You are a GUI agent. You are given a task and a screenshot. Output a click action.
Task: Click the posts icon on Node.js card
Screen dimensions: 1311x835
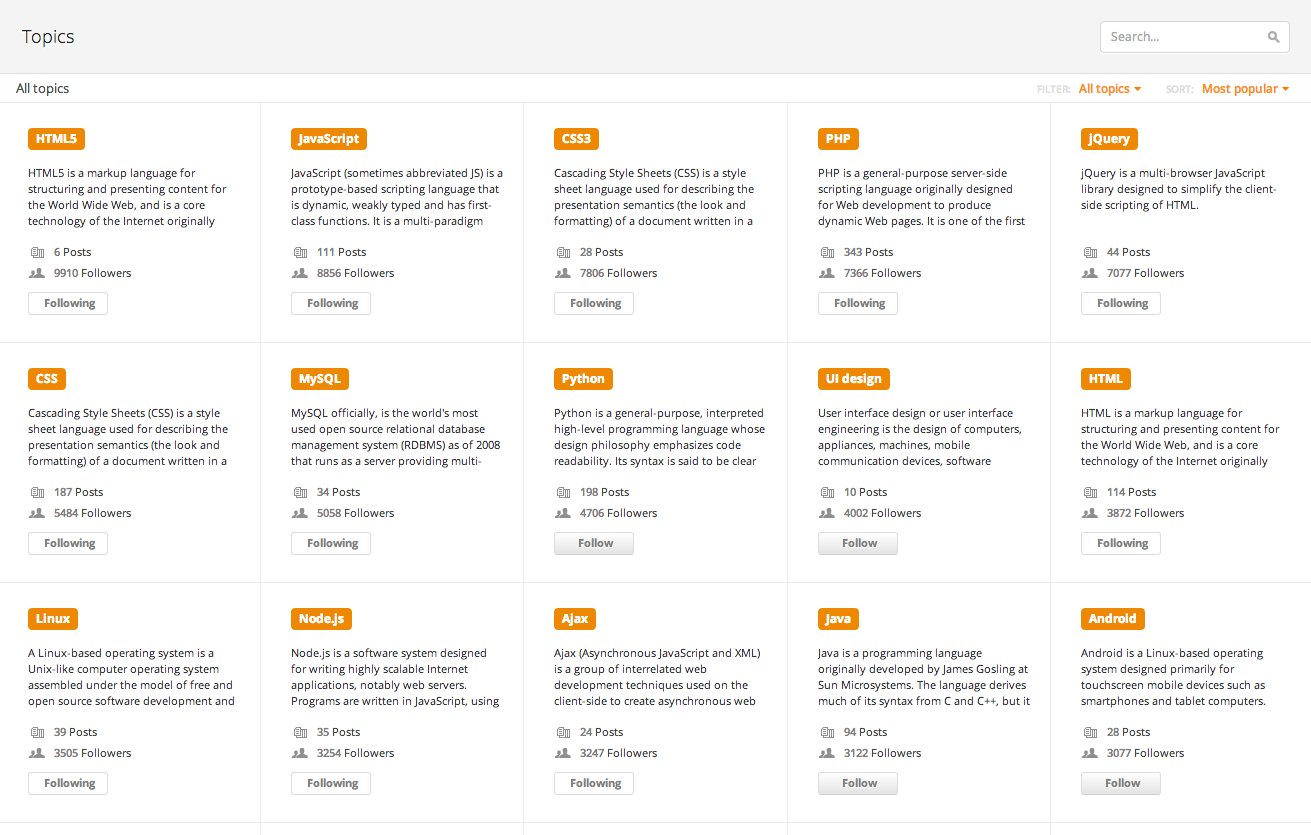(300, 732)
